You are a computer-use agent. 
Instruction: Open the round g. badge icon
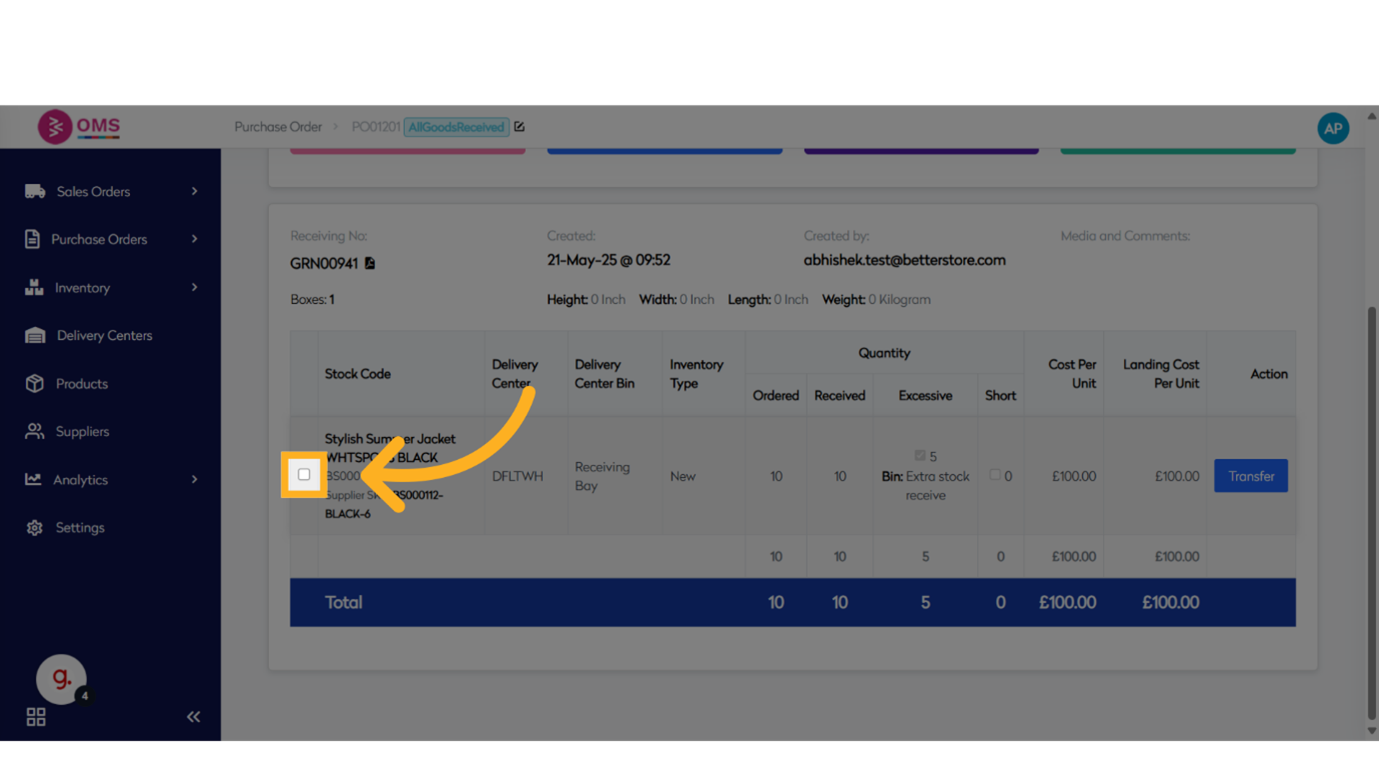pyautogui.click(x=61, y=679)
